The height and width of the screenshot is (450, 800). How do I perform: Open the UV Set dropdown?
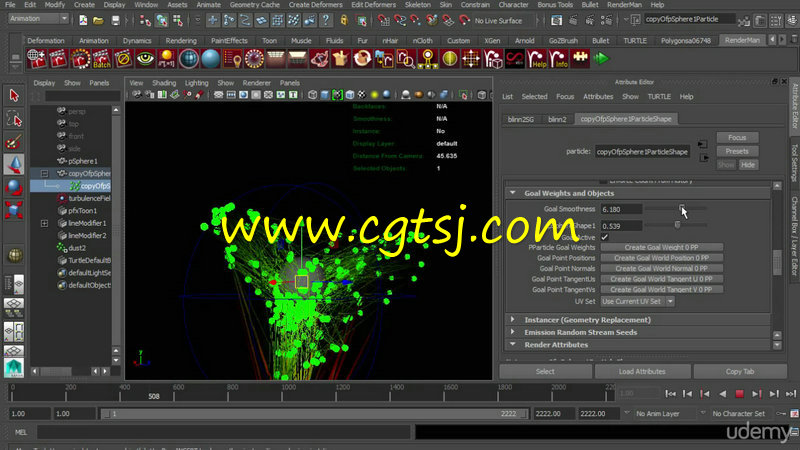coord(638,302)
